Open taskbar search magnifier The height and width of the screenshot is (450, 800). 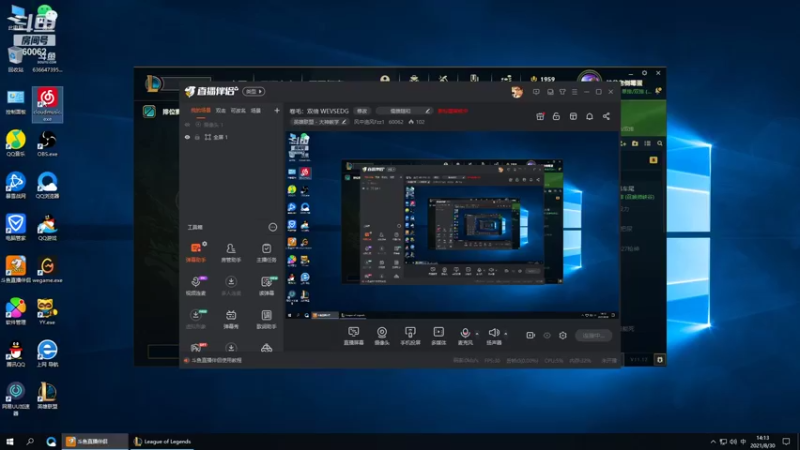[x=30, y=441]
